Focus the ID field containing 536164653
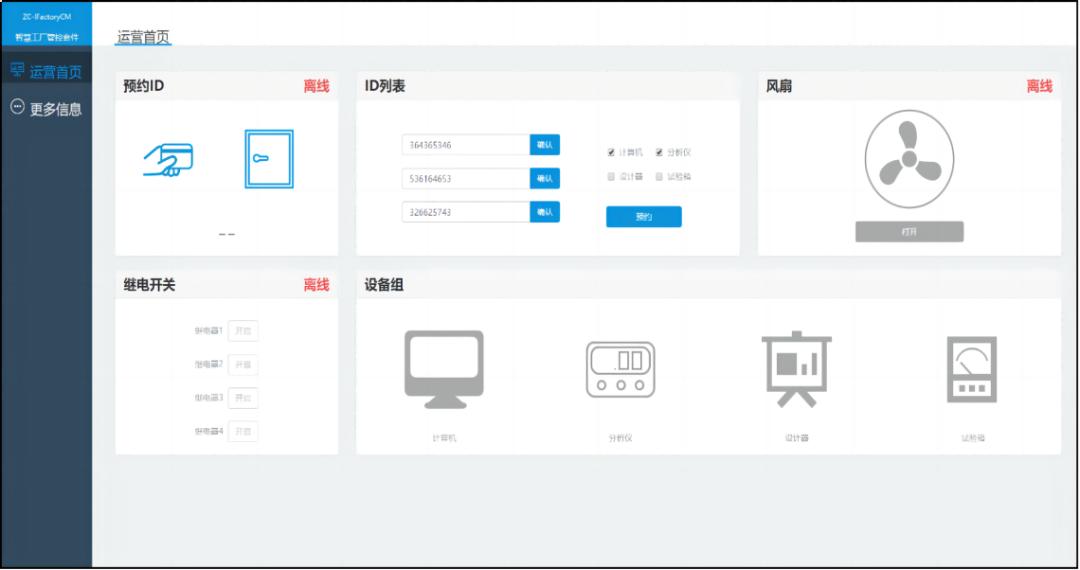The image size is (1080, 570). point(466,178)
